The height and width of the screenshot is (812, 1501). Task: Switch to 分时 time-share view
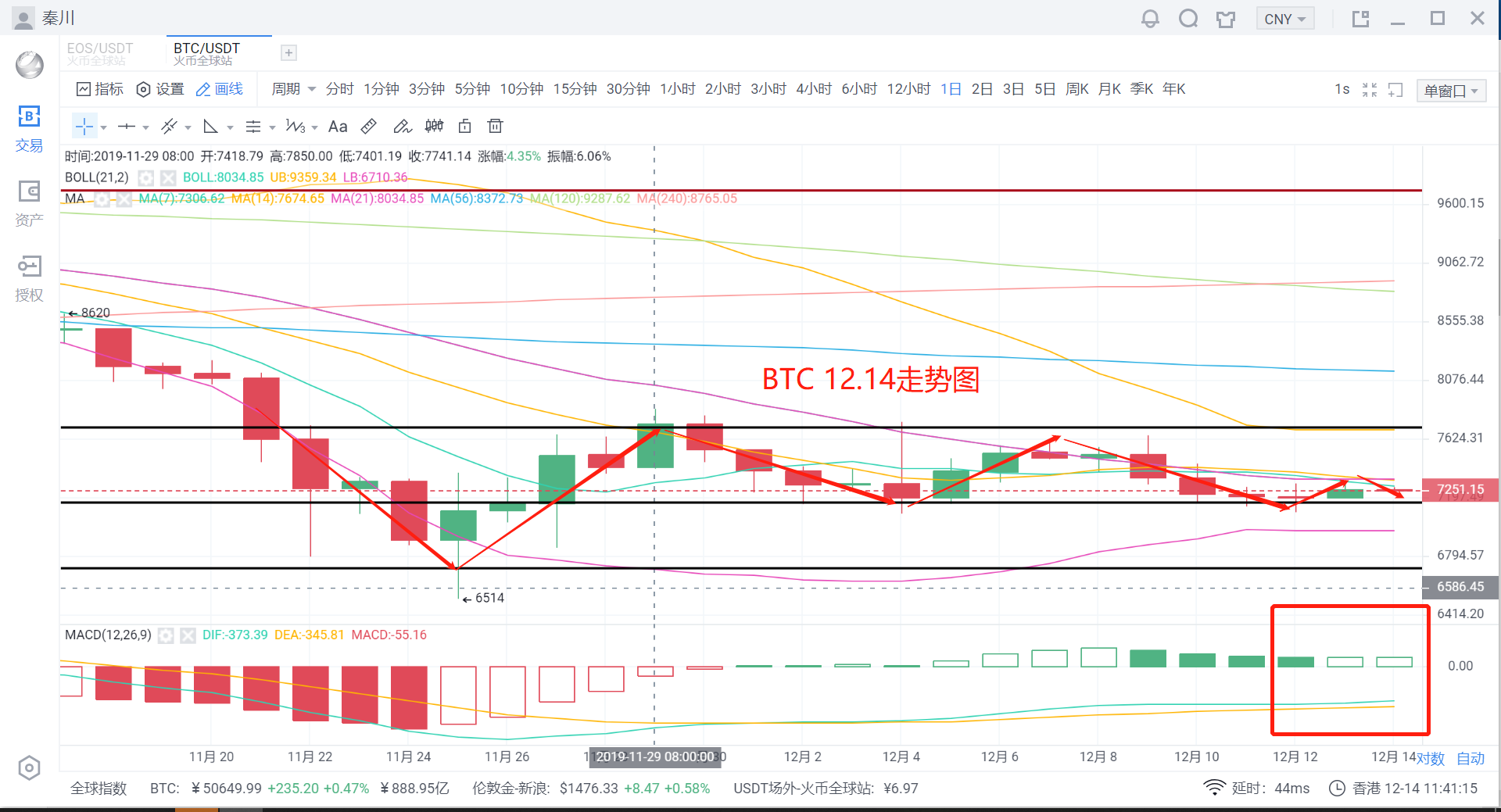(339, 89)
